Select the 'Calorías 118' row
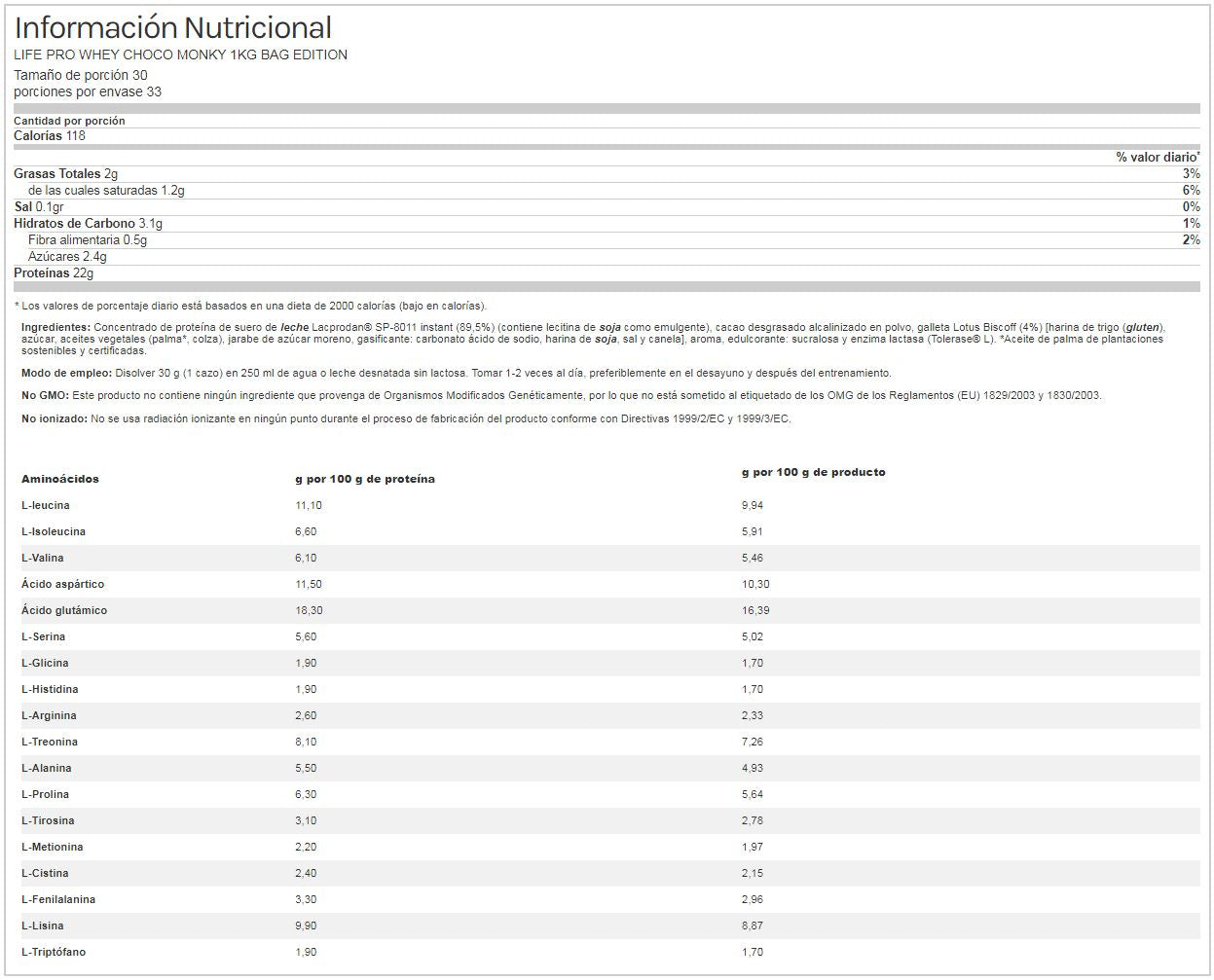1214x980 pixels. click(607, 135)
